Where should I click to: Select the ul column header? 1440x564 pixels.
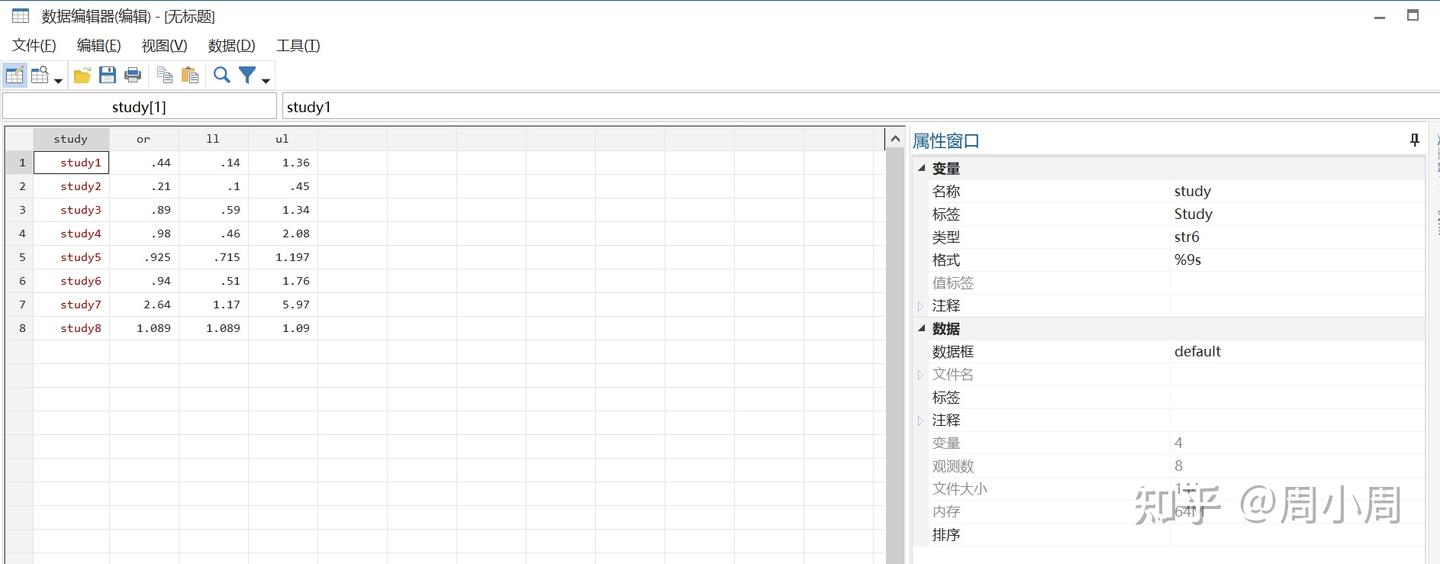tap(283, 139)
